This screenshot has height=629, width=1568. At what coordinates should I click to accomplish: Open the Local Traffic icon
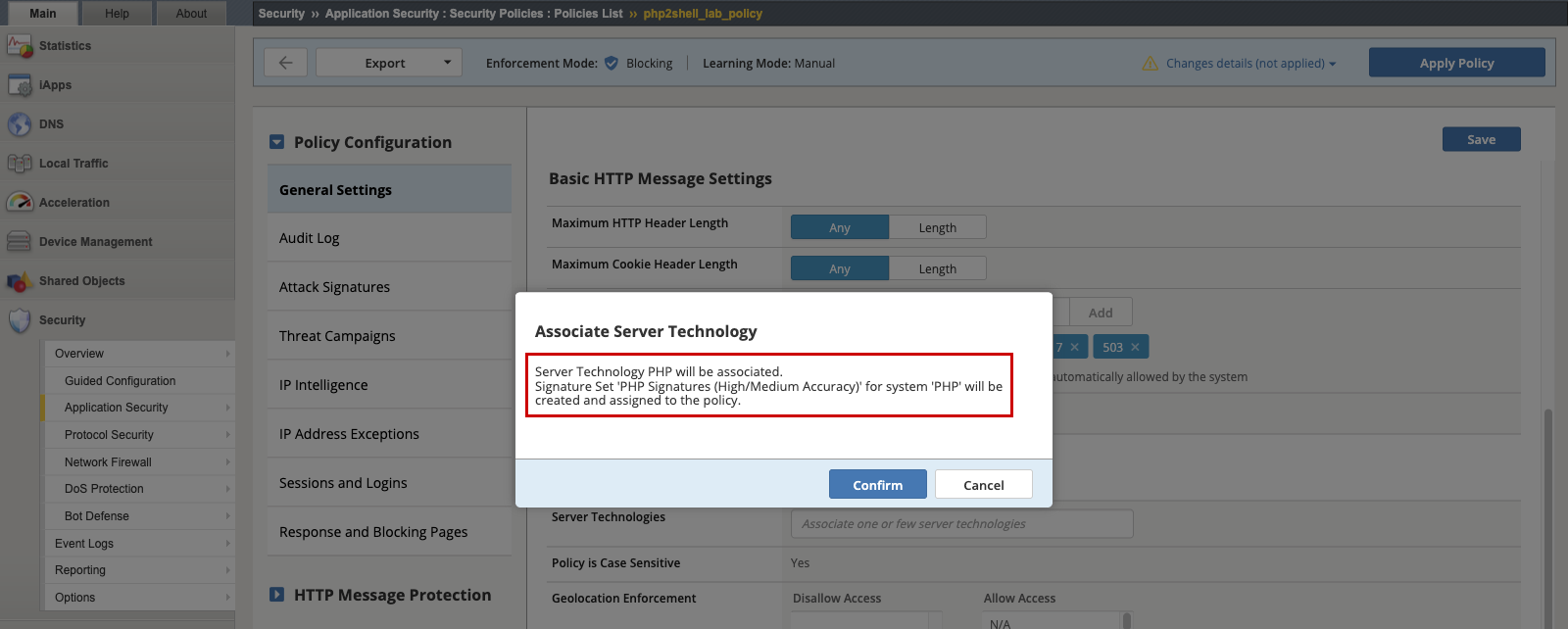pyautogui.click(x=20, y=164)
